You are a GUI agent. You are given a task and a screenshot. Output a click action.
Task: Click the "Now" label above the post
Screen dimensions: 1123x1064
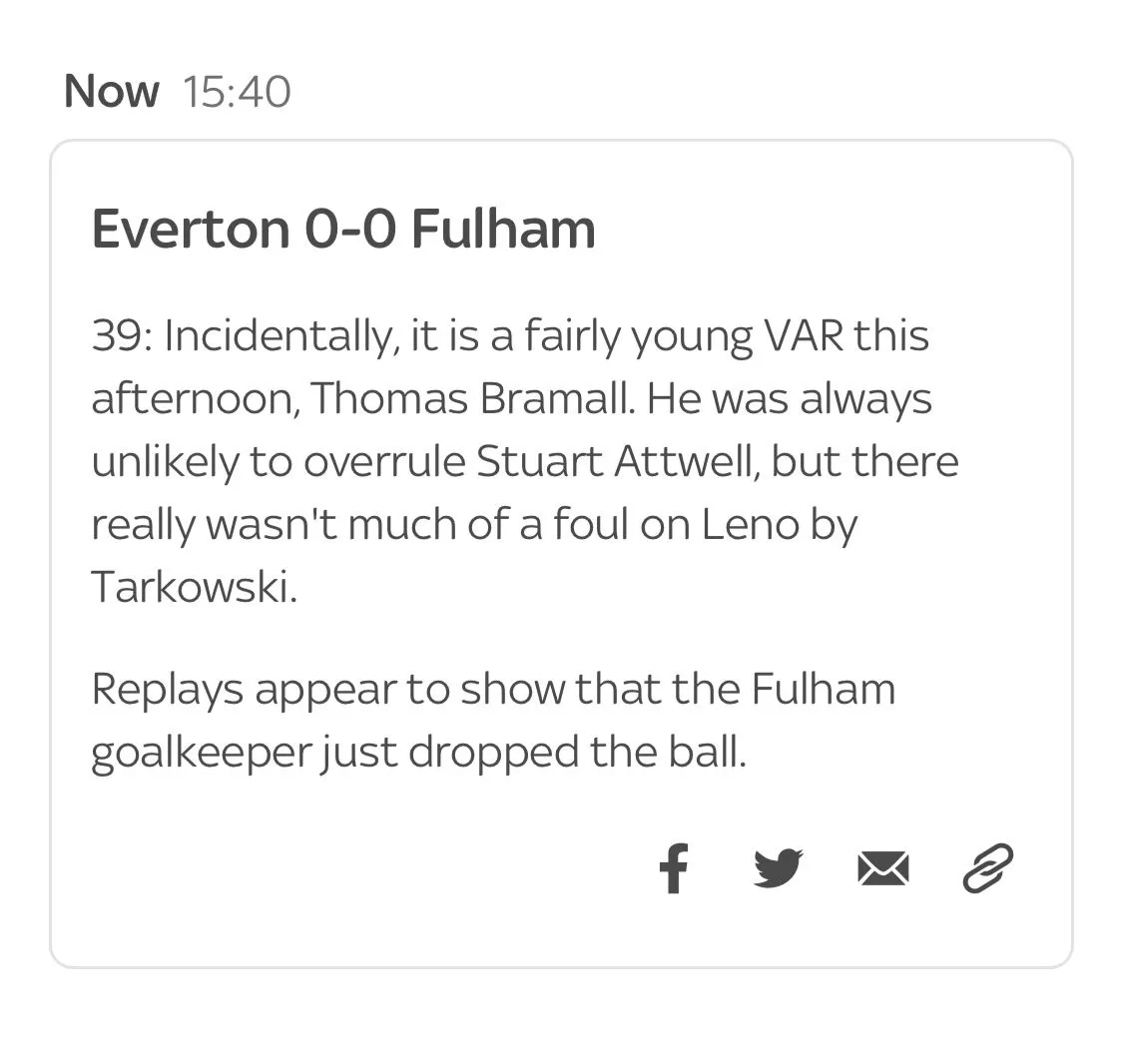tap(111, 92)
